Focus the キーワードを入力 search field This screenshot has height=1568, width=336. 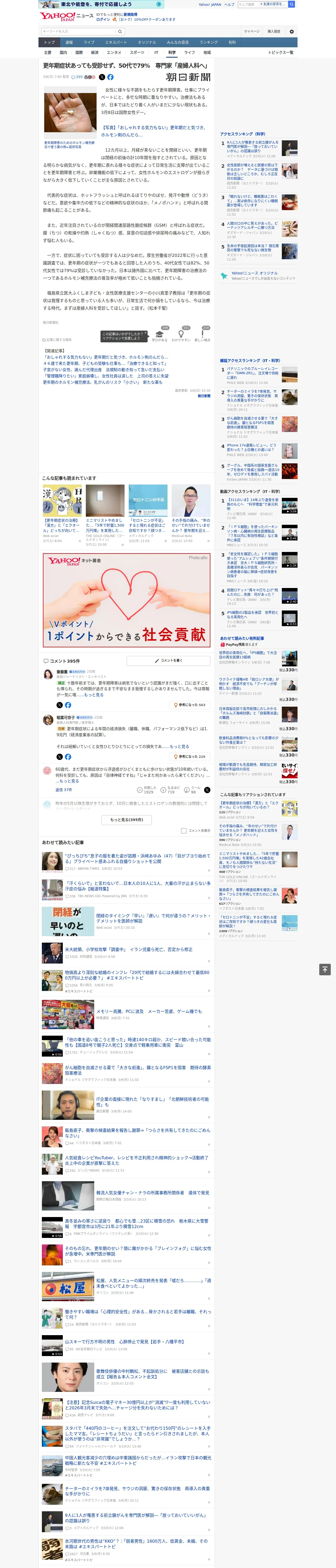tap(79, 32)
